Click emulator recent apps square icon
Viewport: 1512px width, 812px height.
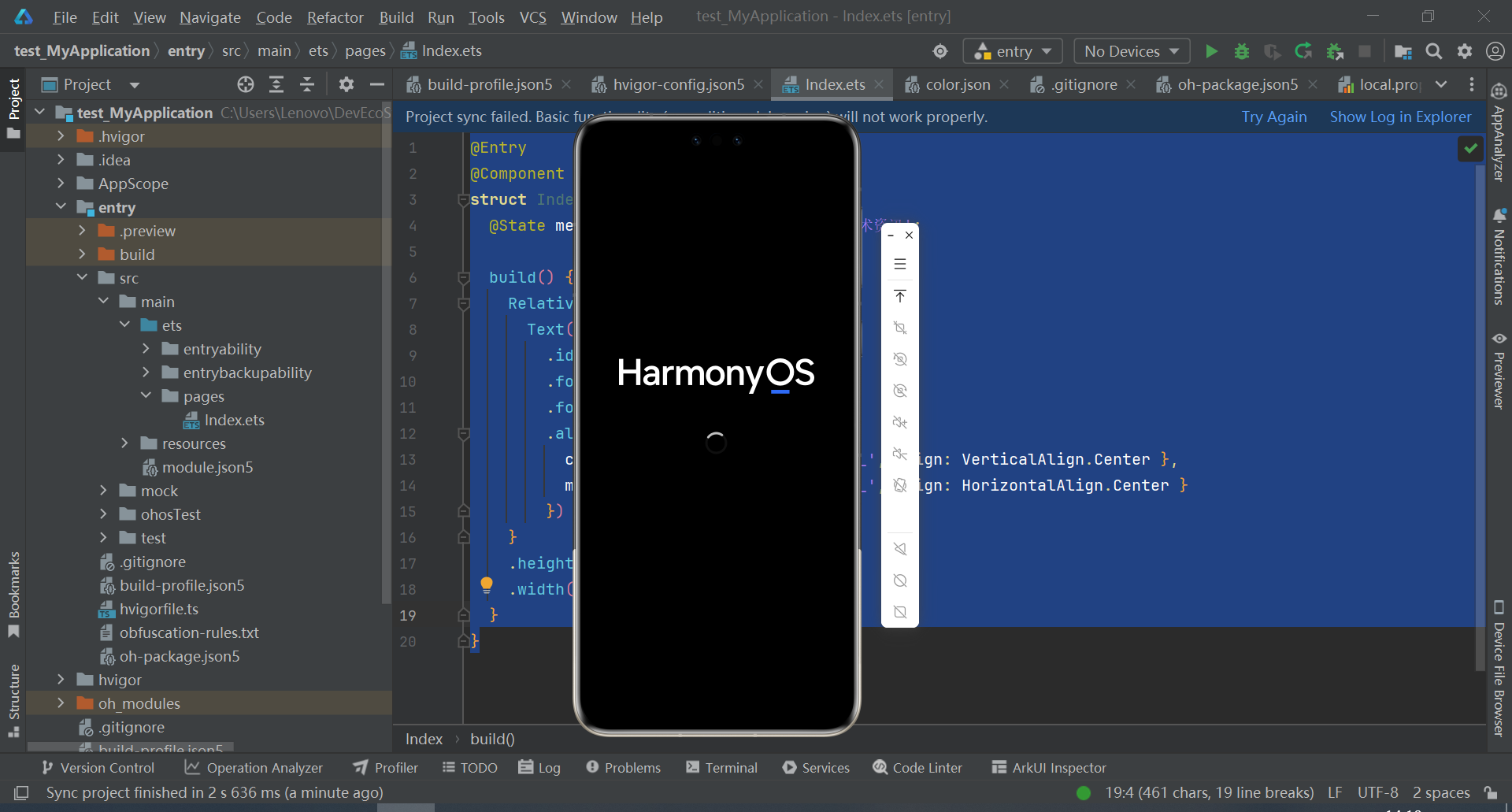click(900, 612)
